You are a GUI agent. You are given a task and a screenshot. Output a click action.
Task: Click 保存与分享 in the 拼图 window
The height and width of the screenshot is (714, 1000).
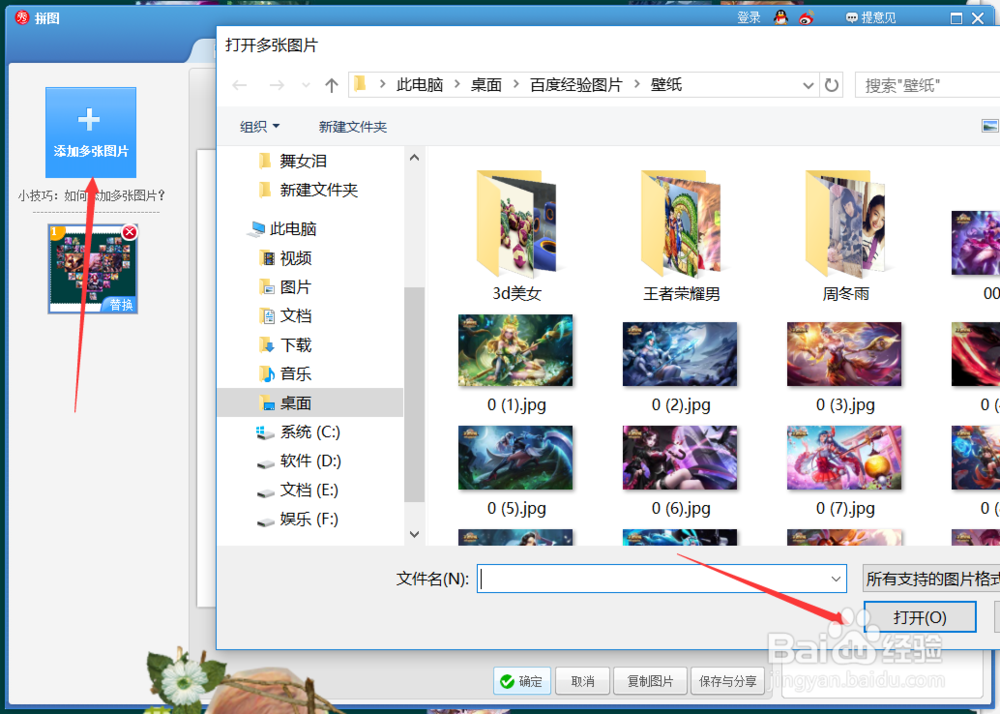pyautogui.click(x=728, y=681)
